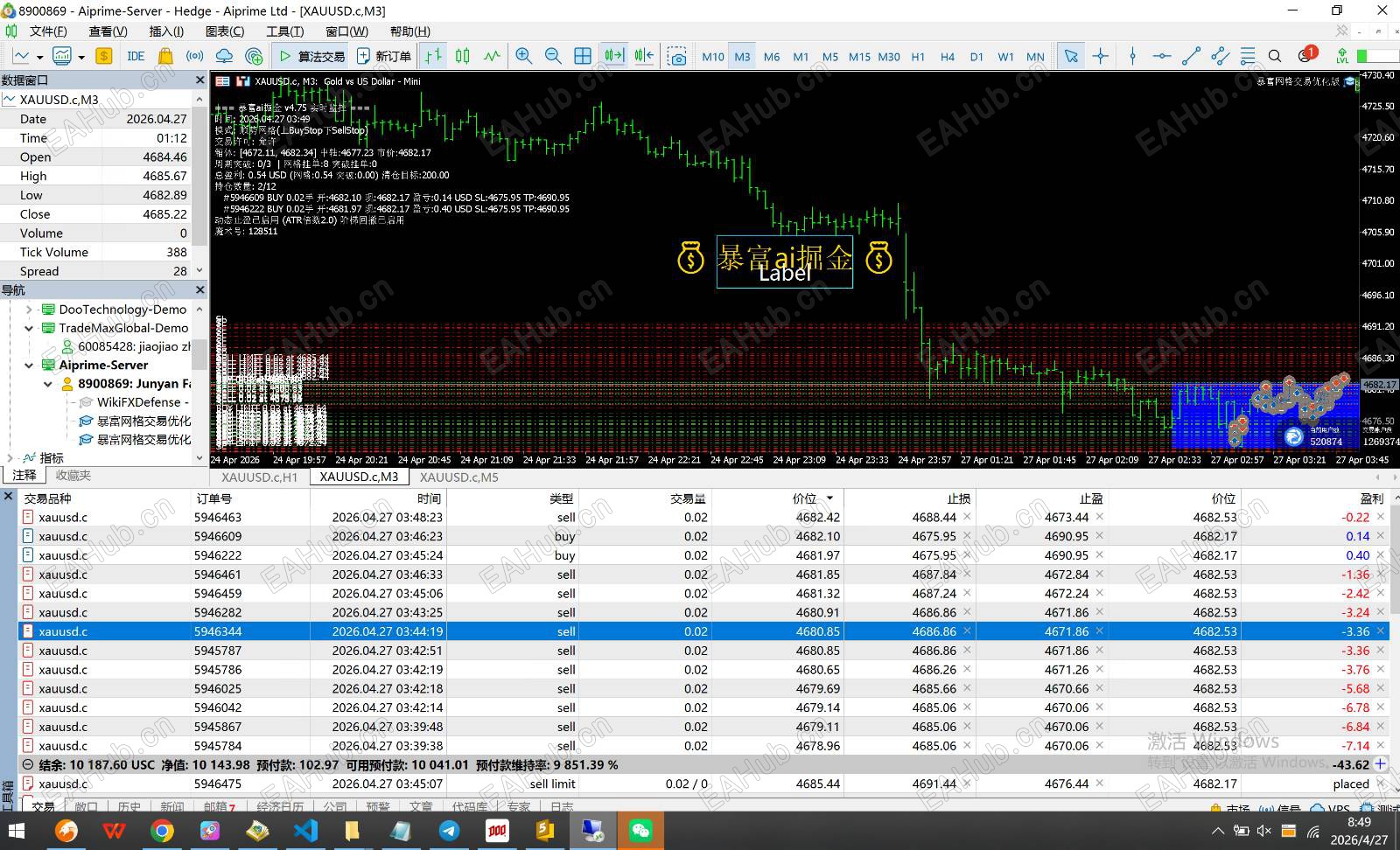Set timeframe to H4
Image resolution: width=1400 pixels, height=850 pixels.
pos(948,57)
